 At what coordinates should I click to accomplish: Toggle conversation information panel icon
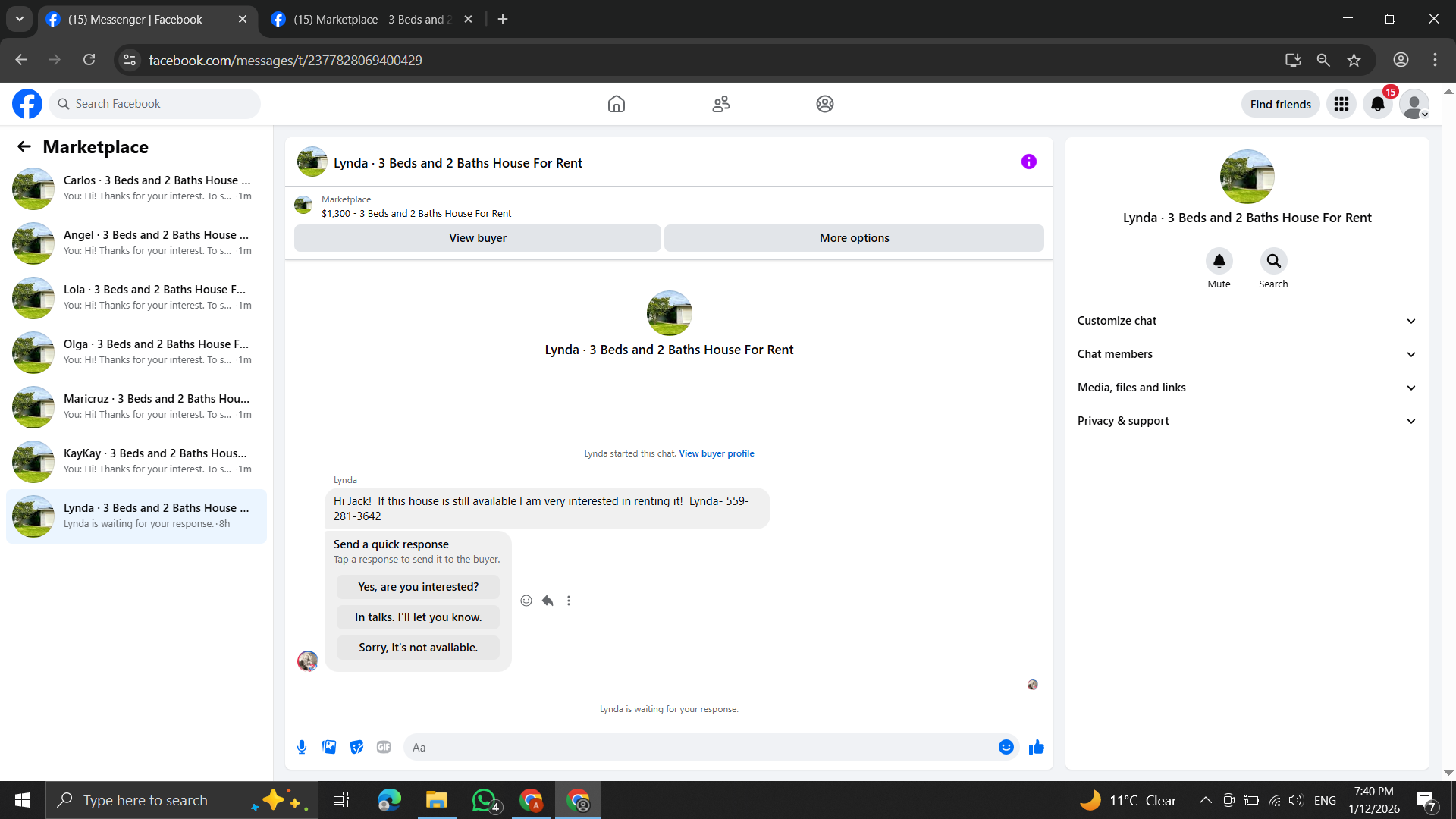coord(1028,162)
